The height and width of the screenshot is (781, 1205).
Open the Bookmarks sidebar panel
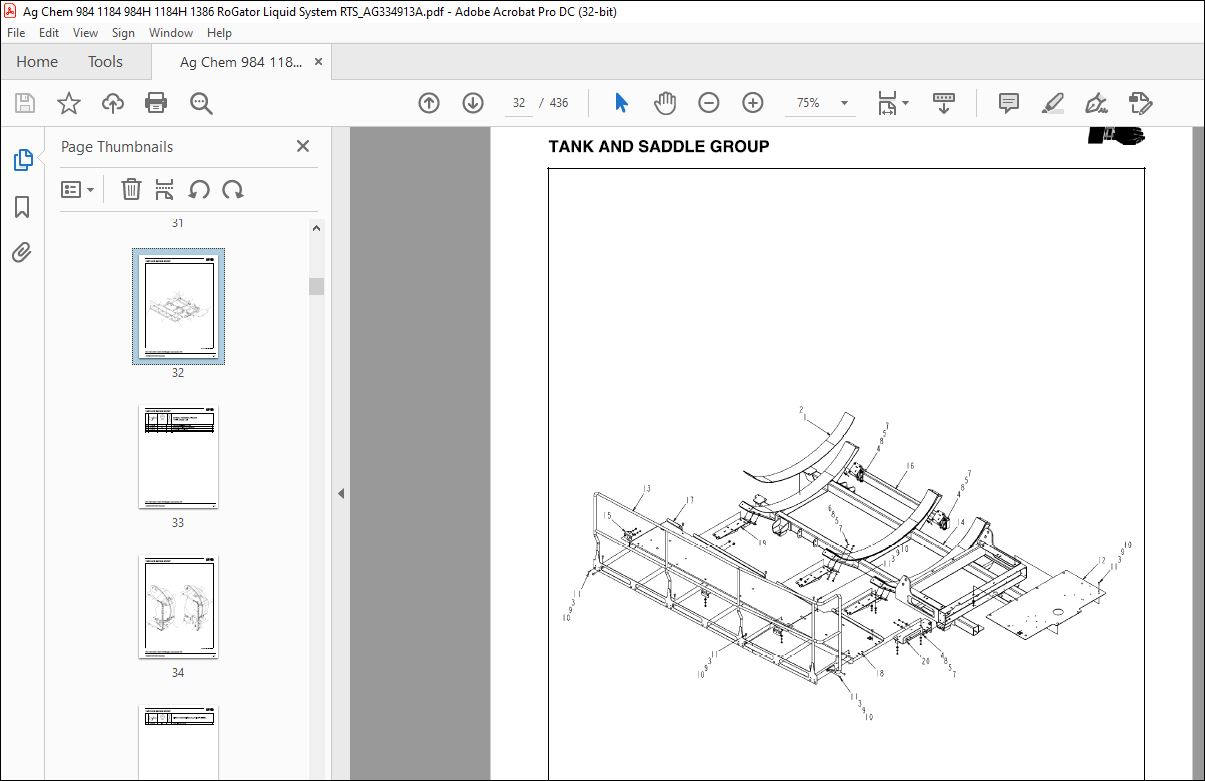click(x=22, y=207)
